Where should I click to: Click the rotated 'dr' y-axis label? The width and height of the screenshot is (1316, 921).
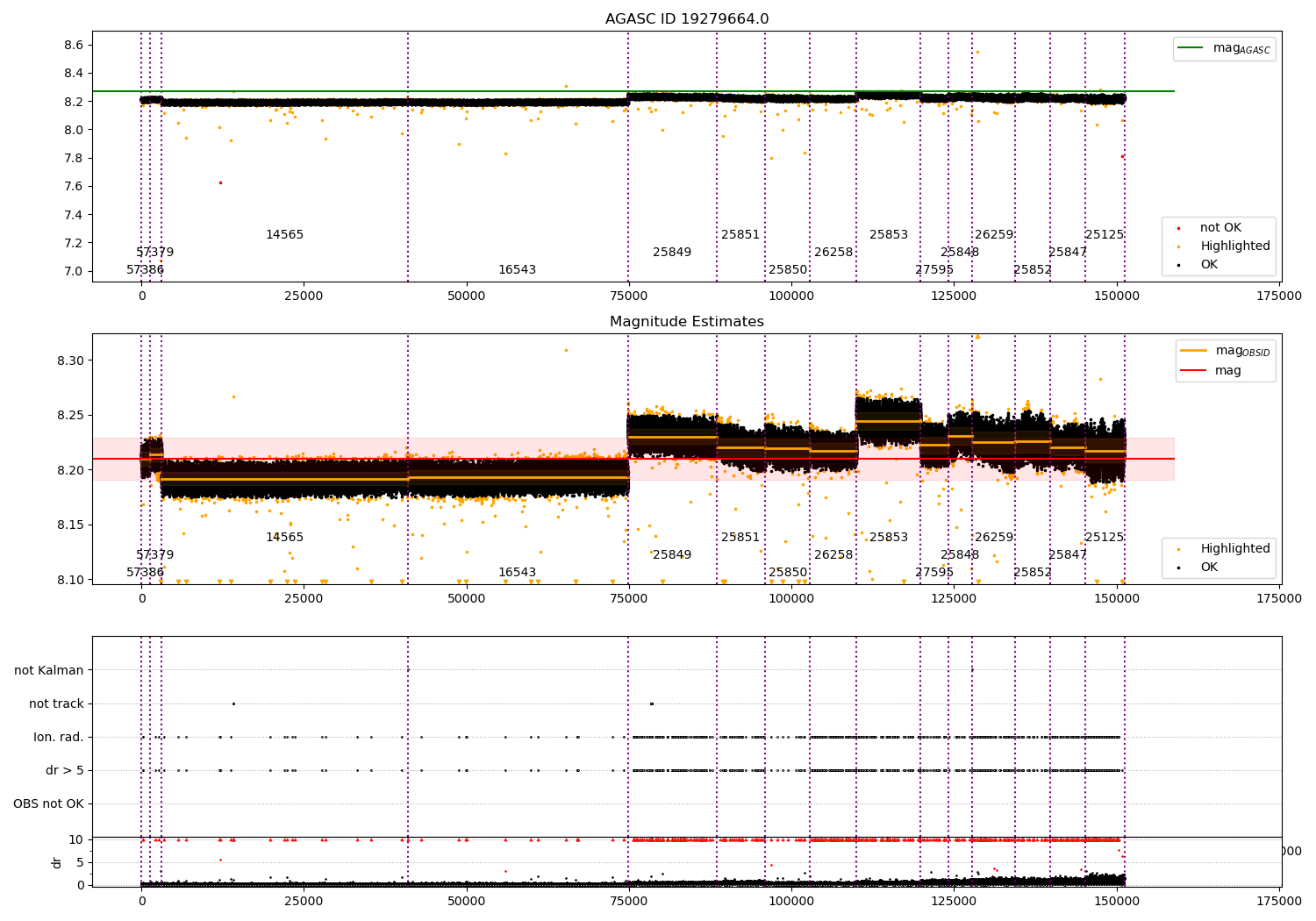tap(57, 862)
